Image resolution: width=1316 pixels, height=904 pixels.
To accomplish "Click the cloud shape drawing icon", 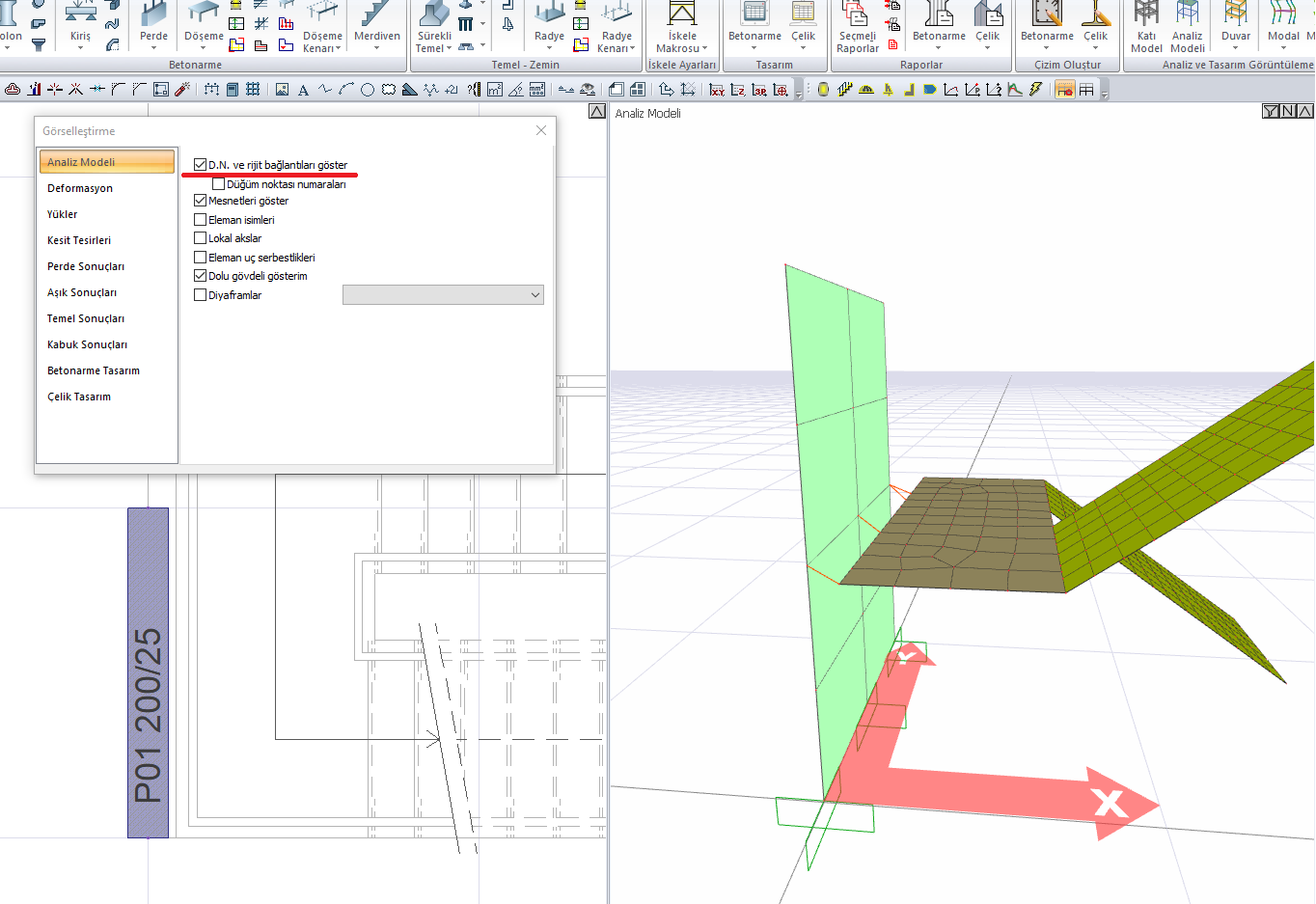I will 389,90.
